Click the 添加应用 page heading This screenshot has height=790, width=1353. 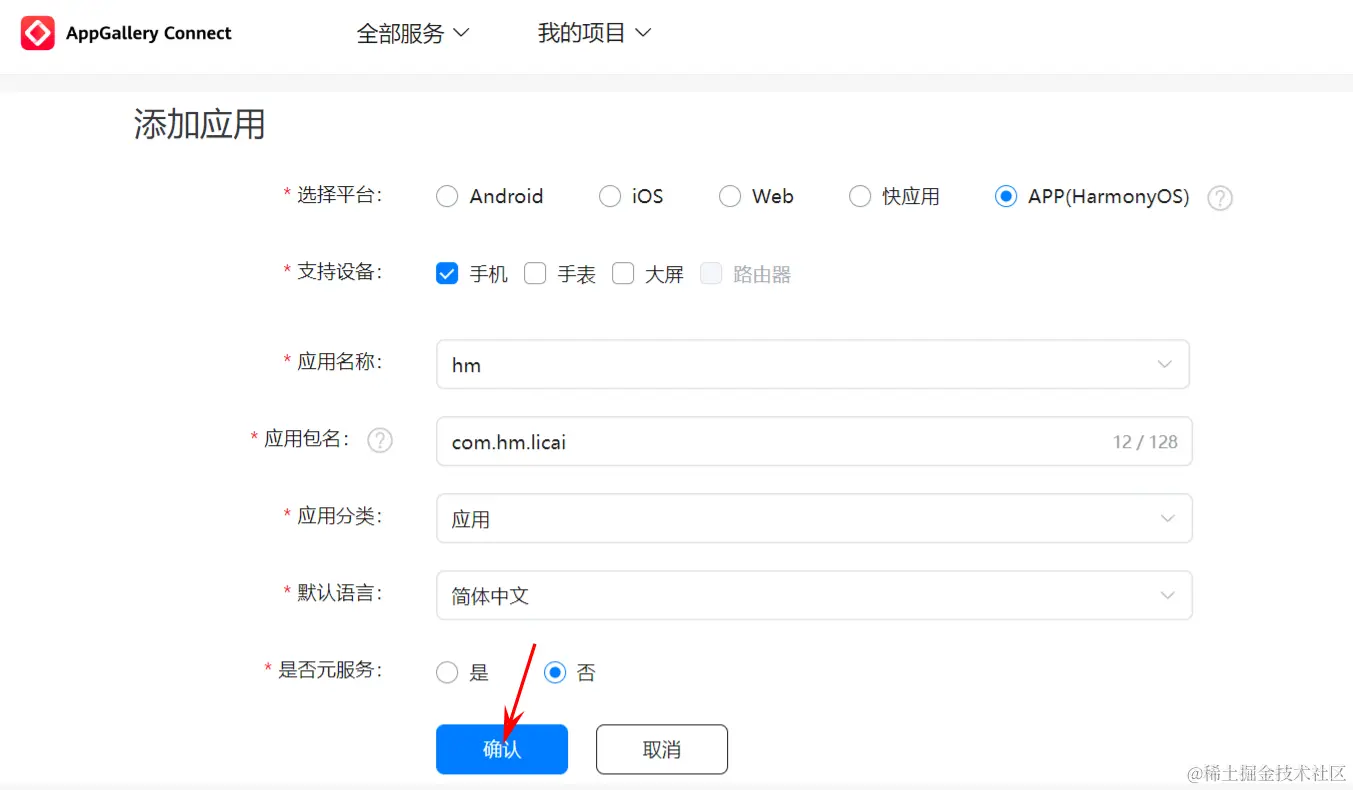[200, 124]
